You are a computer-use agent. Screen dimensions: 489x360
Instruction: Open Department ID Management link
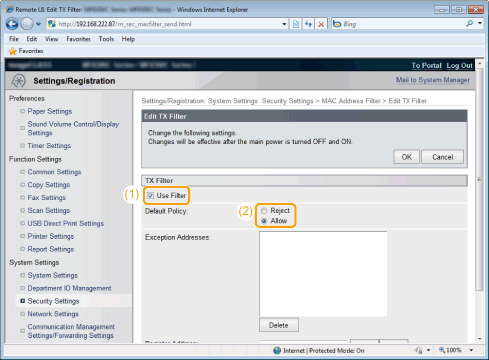pyautogui.click(x=69, y=288)
